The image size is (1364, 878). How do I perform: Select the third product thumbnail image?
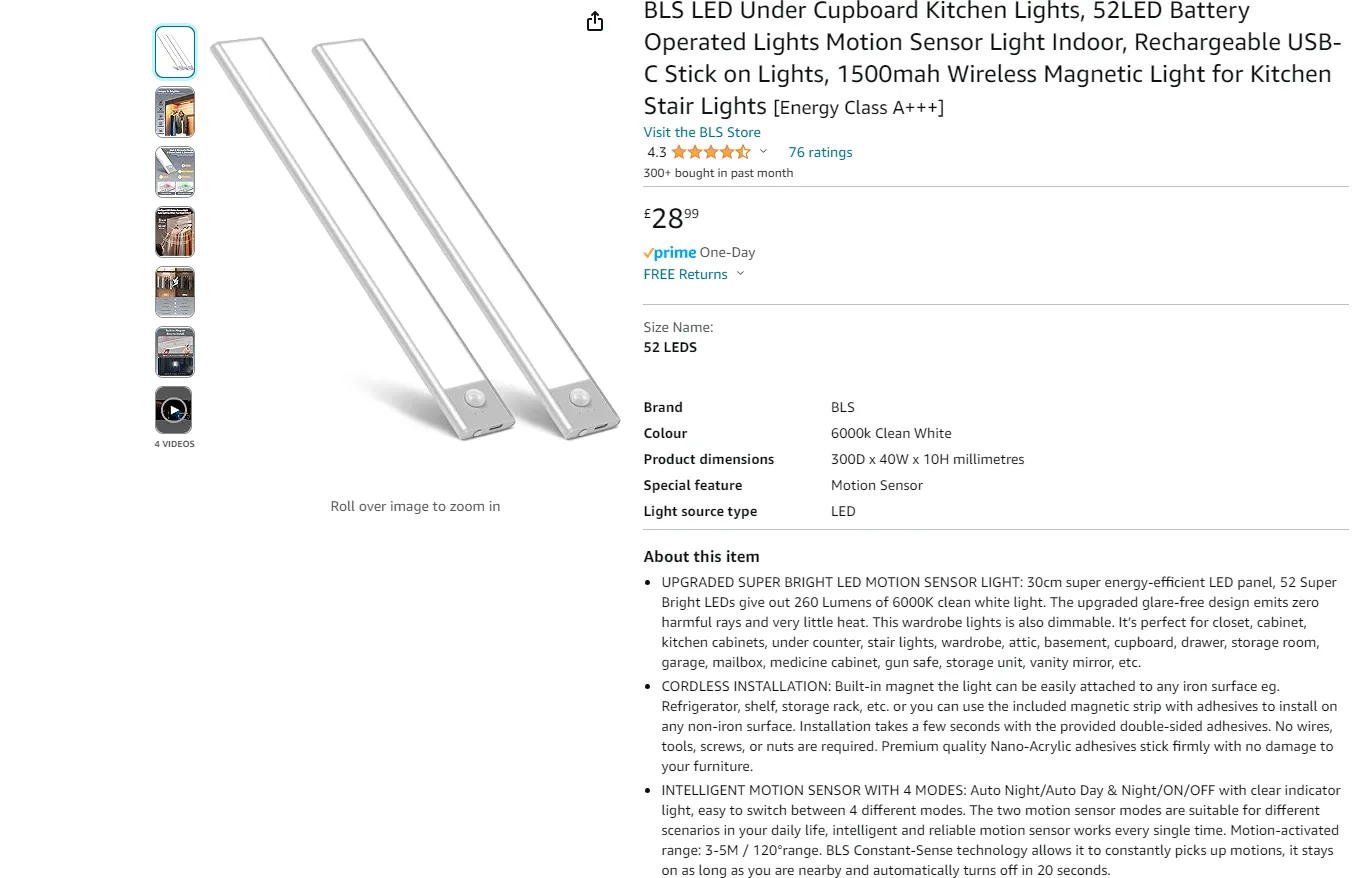click(x=174, y=172)
